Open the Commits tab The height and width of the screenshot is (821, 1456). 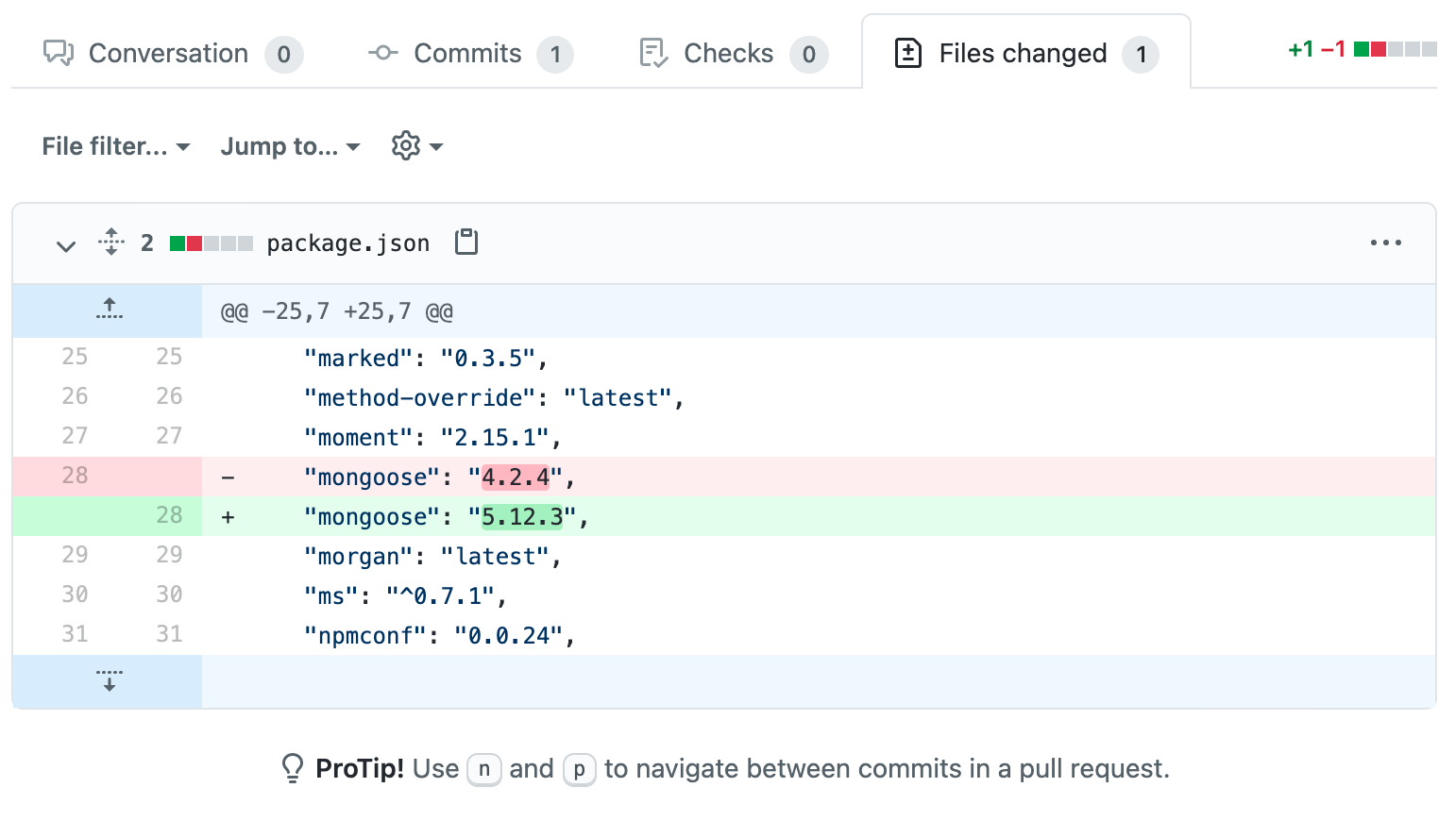[x=467, y=53]
